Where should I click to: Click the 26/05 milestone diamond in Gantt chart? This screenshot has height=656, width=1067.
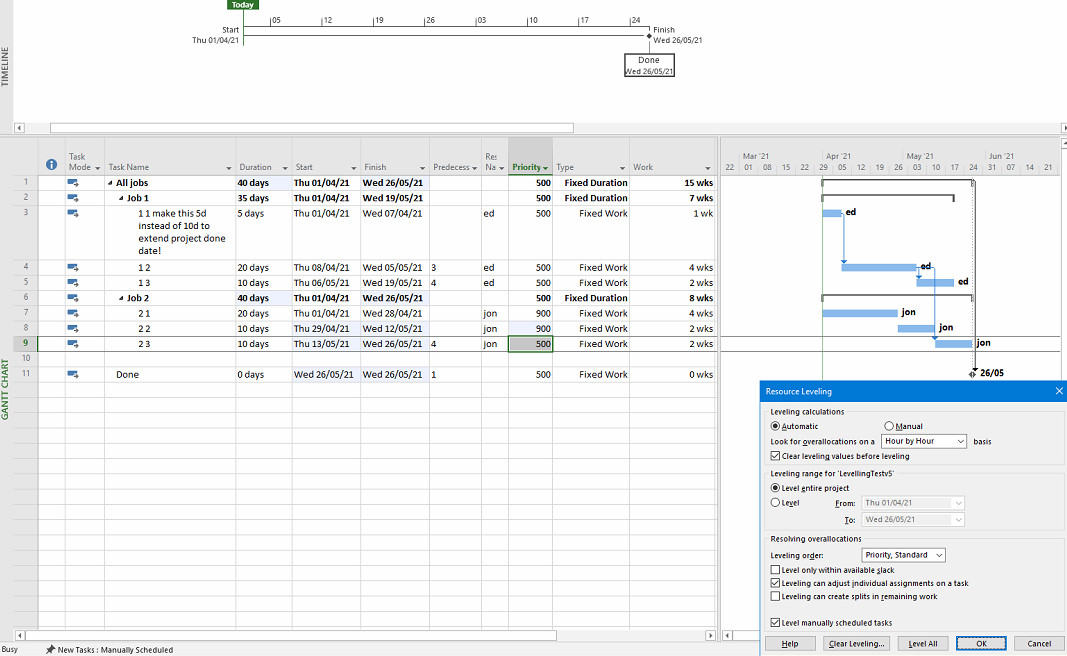(972, 374)
